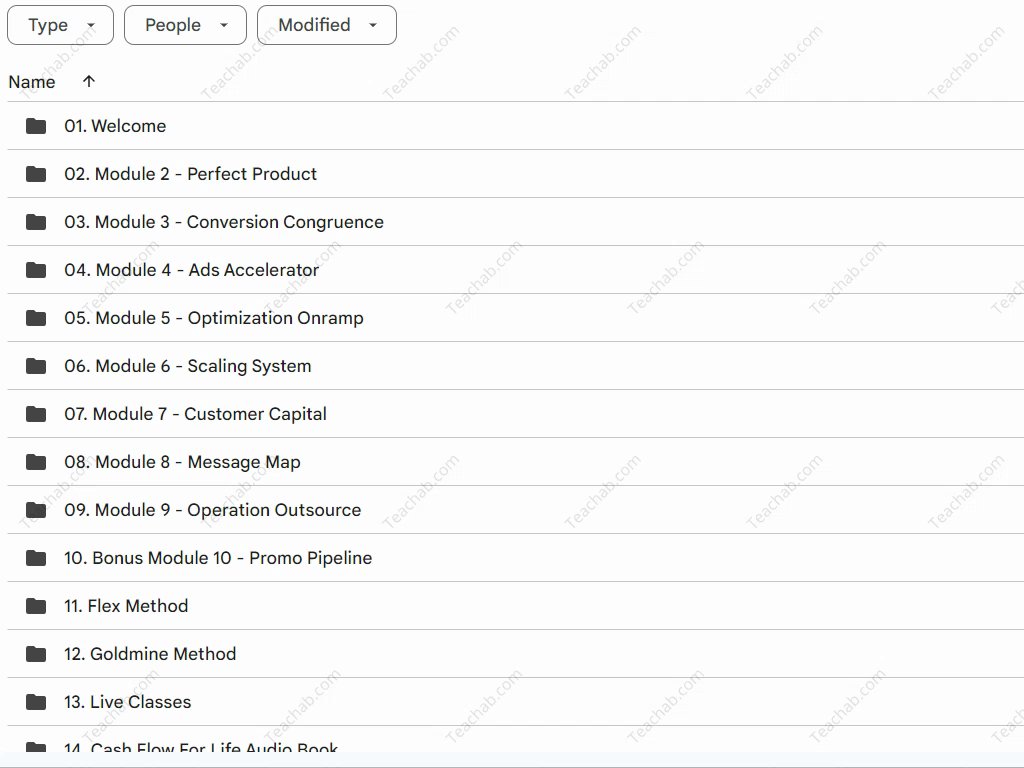Open the Type filter dropdown
This screenshot has height=768, width=1024.
[60, 25]
